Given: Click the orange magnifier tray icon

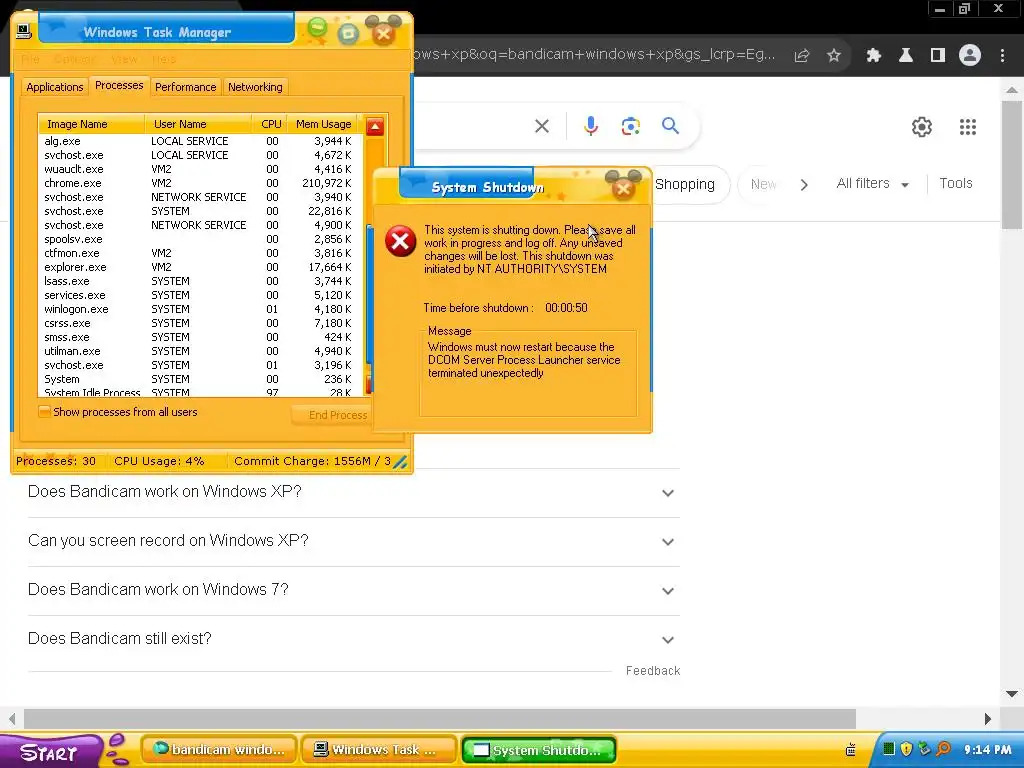Looking at the screenshot, I should click(x=944, y=749).
